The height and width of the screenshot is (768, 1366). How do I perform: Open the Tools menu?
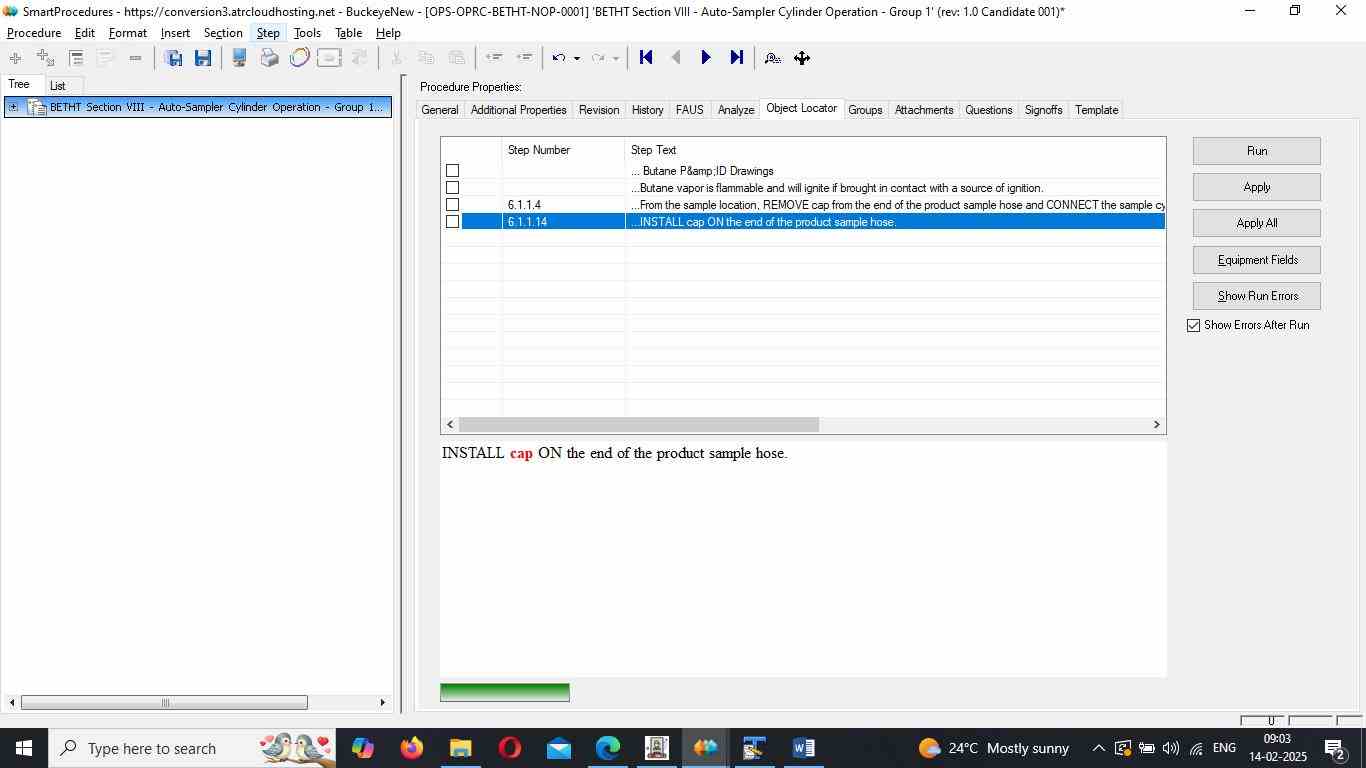(x=307, y=33)
